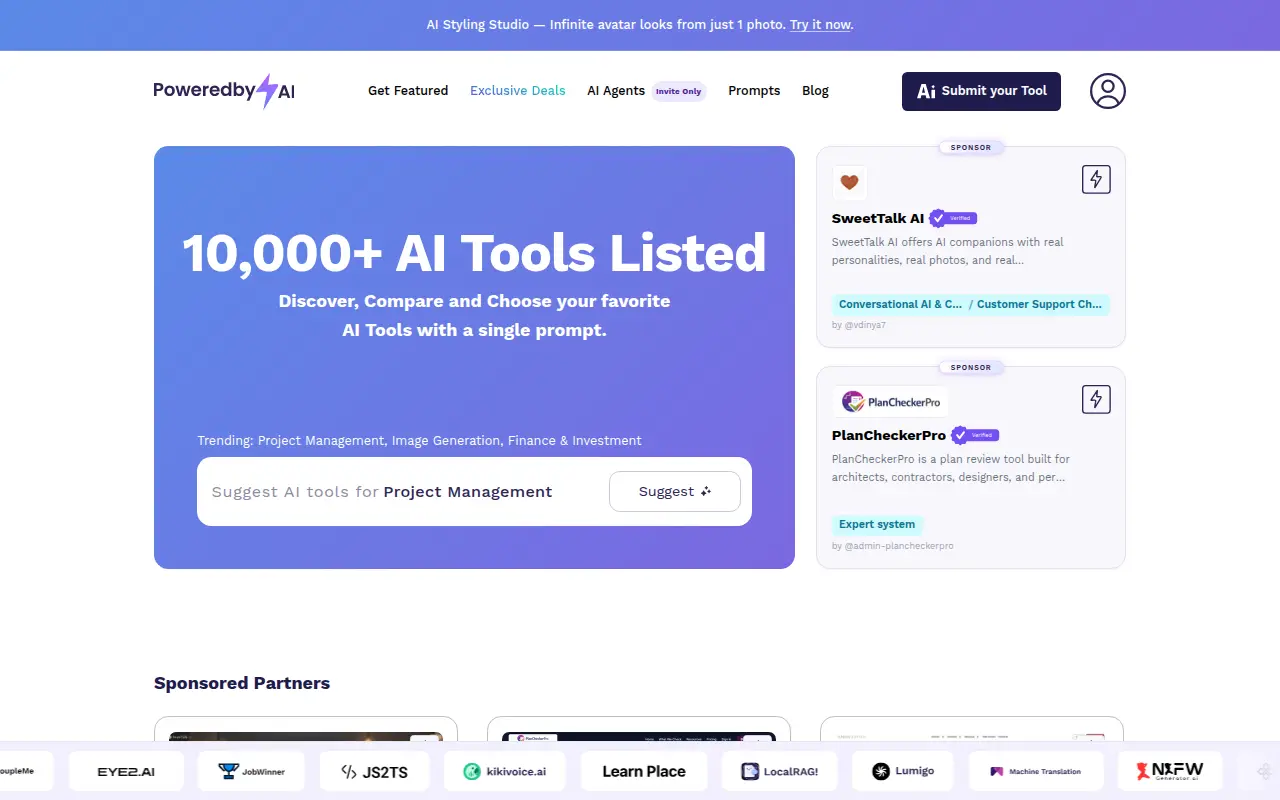Viewport: 1280px width, 800px height.
Task: Click SweetTalk AI description text
Action: 948,251
